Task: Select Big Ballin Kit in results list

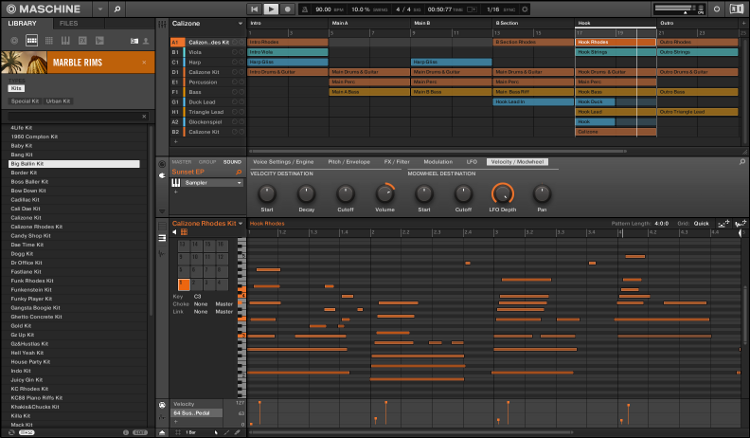Action: tap(74, 164)
